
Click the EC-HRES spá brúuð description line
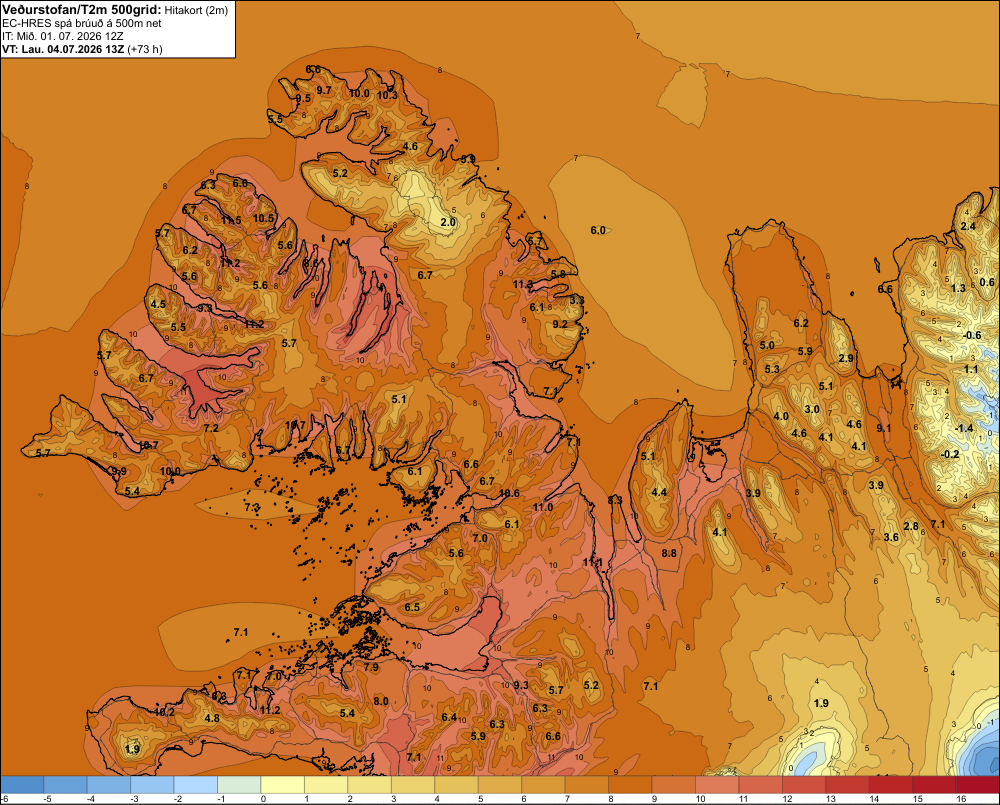point(82,24)
